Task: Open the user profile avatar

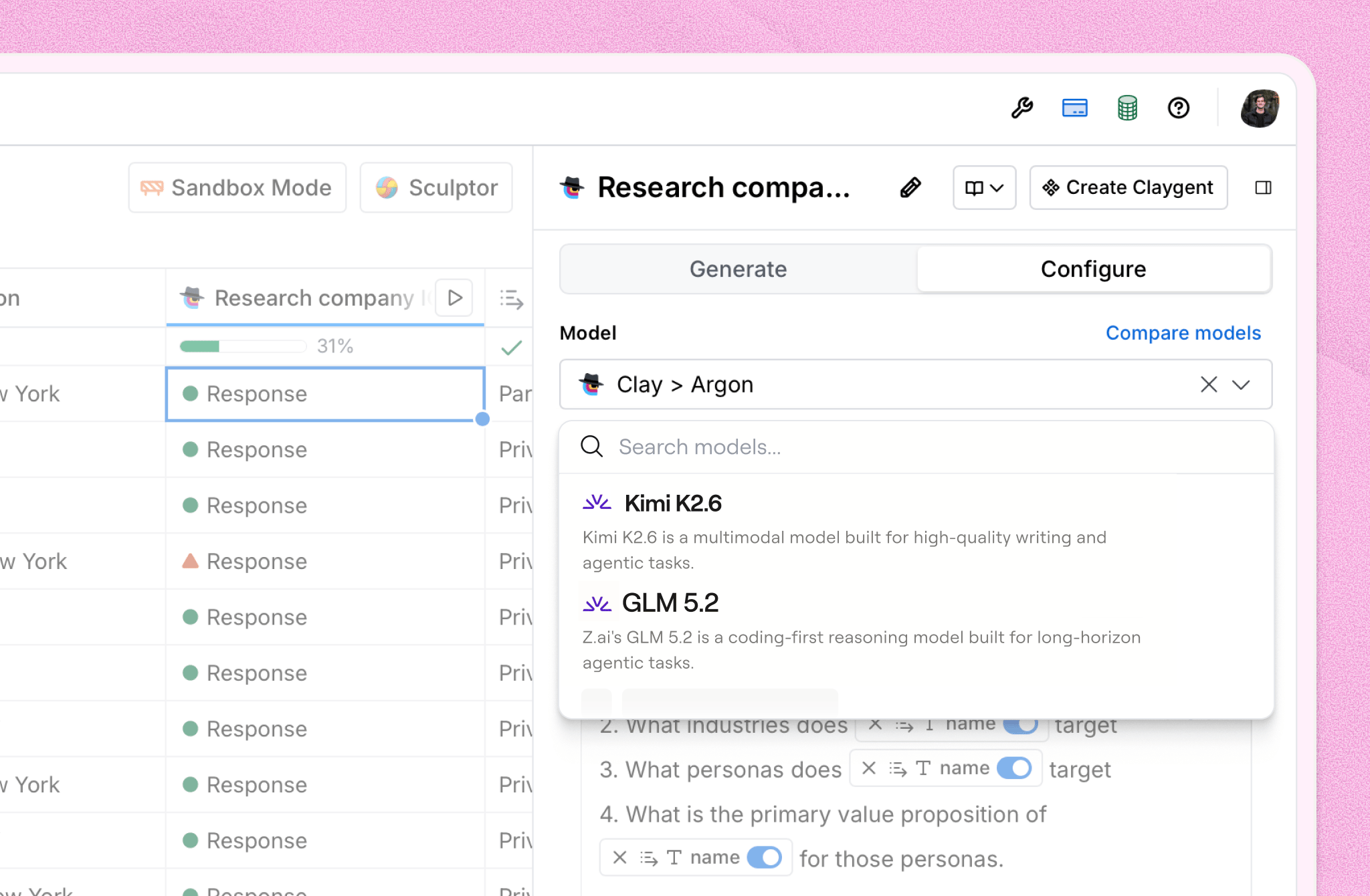Action: (1260, 108)
